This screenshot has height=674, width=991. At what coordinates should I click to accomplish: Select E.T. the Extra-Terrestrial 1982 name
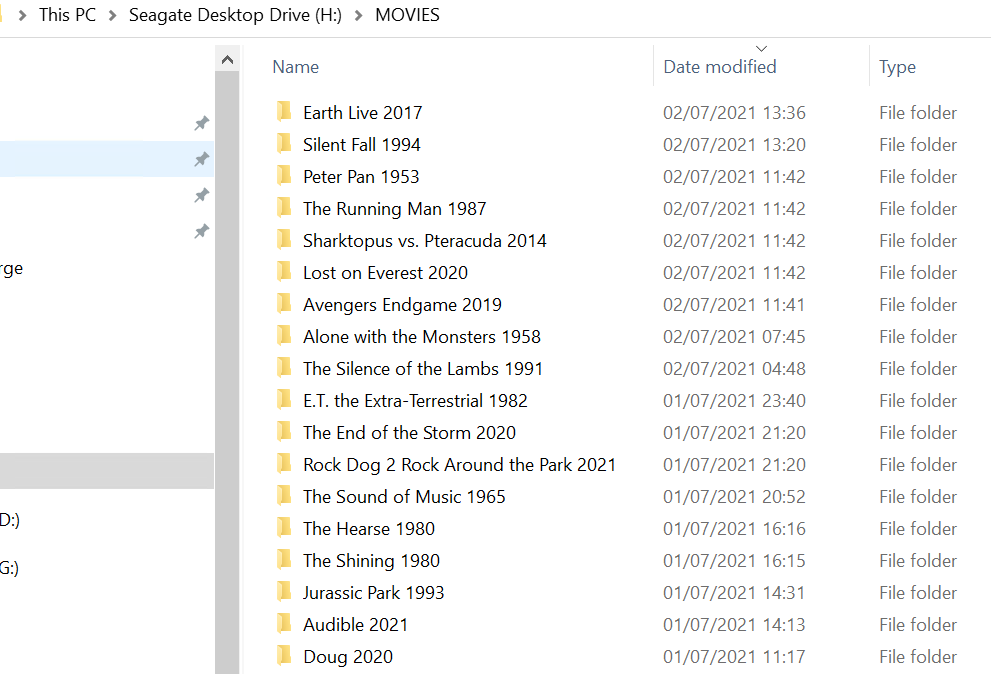[x=415, y=401]
